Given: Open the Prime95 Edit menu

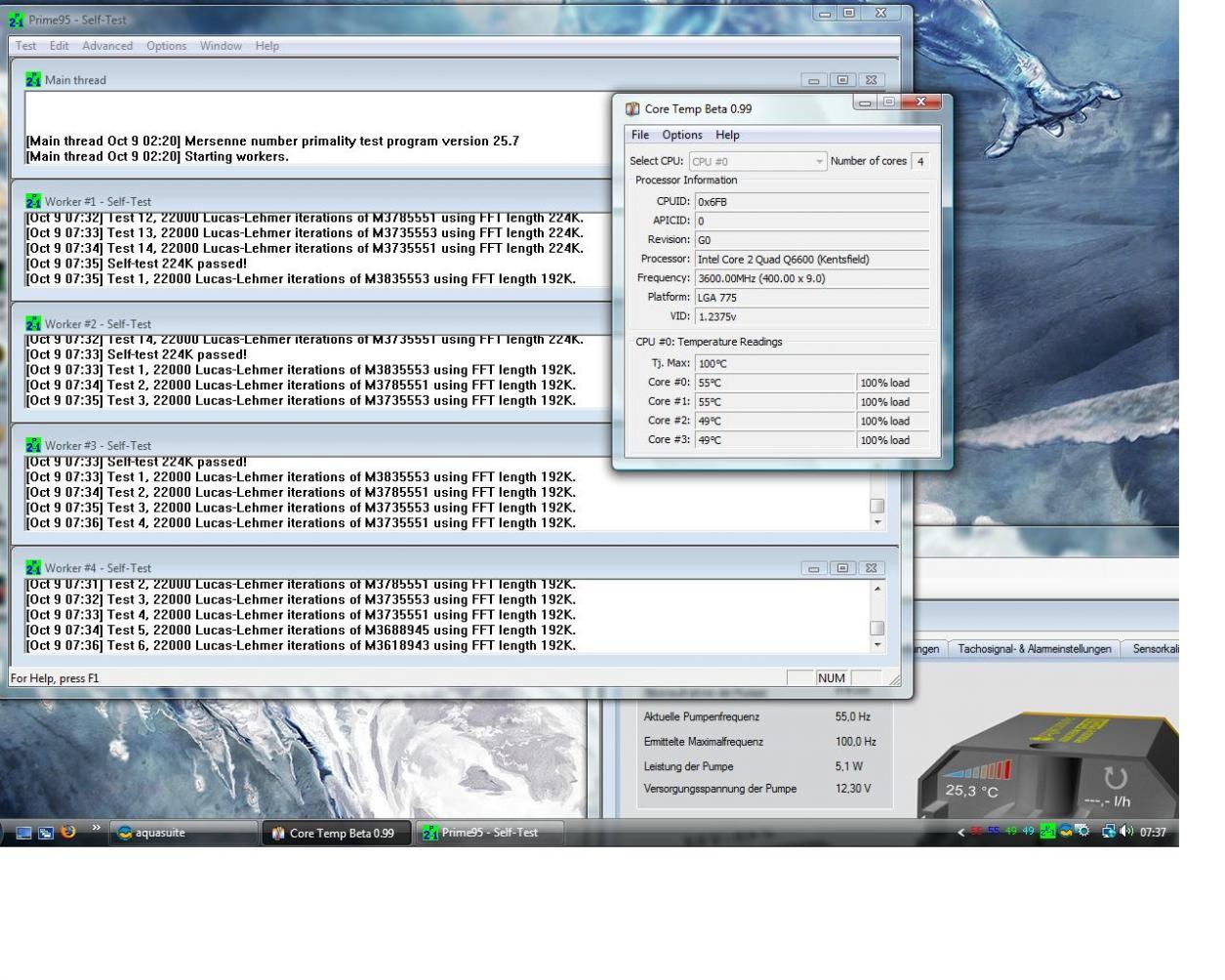Looking at the screenshot, I should 60,46.
